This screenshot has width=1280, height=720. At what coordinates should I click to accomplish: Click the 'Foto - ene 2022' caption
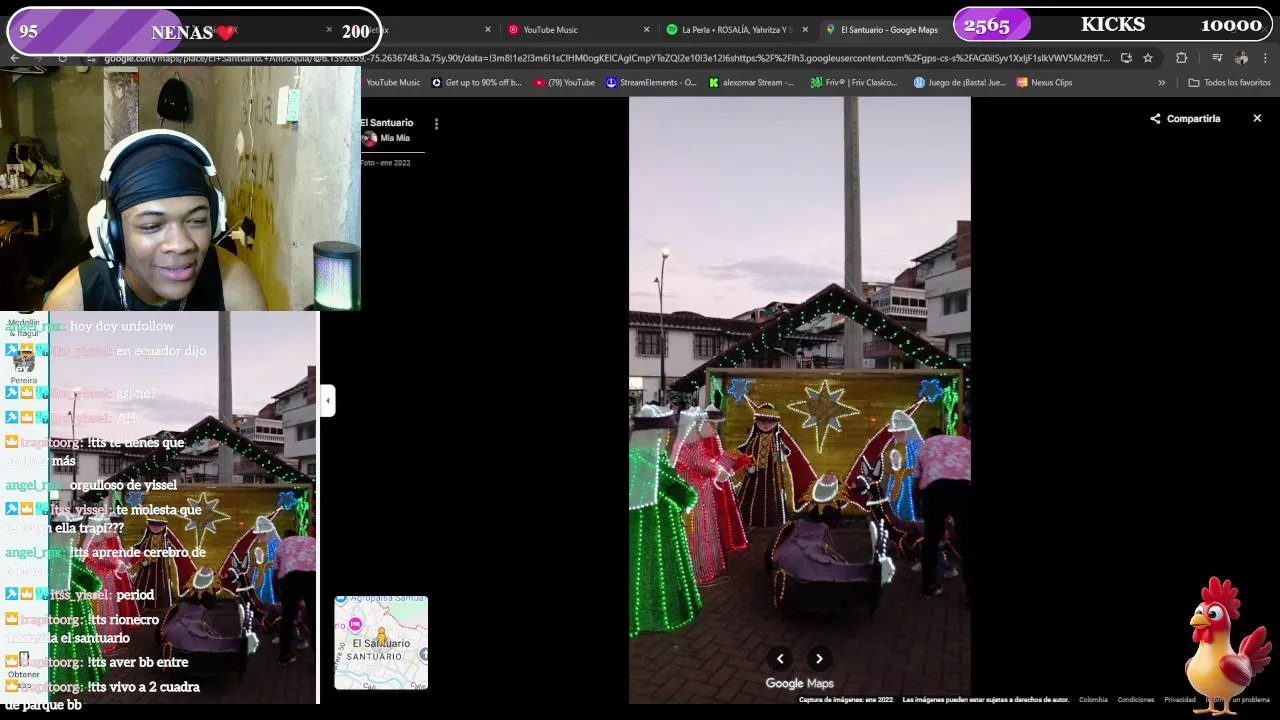pyautogui.click(x=386, y=162)
